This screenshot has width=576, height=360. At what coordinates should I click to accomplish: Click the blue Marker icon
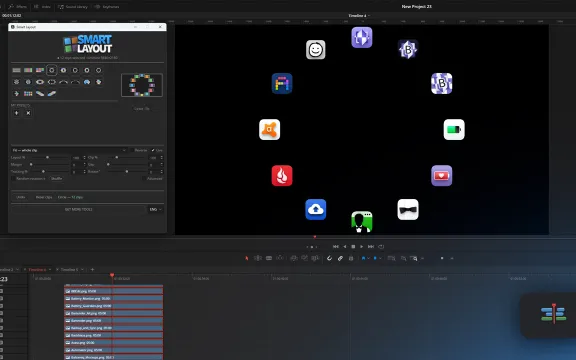375,258
